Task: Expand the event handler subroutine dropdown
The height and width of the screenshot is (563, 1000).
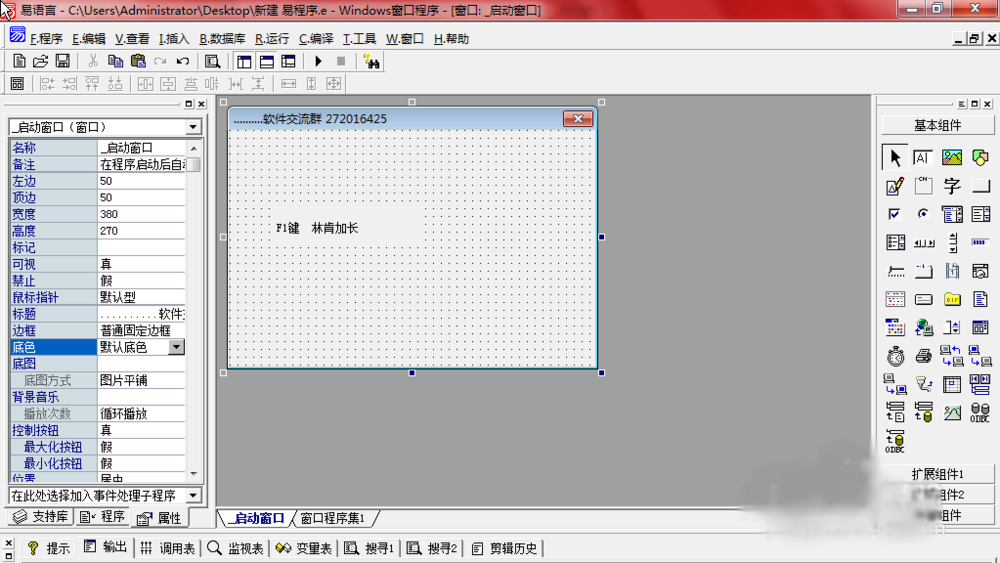Action: coord(193,495)
